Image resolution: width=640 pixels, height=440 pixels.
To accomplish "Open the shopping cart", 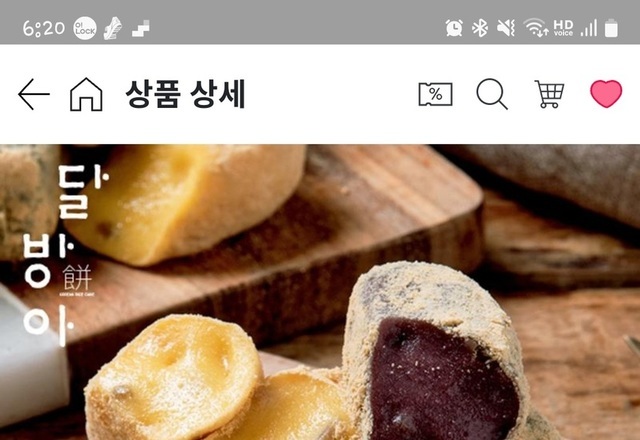I will click(x=549, y=94).
